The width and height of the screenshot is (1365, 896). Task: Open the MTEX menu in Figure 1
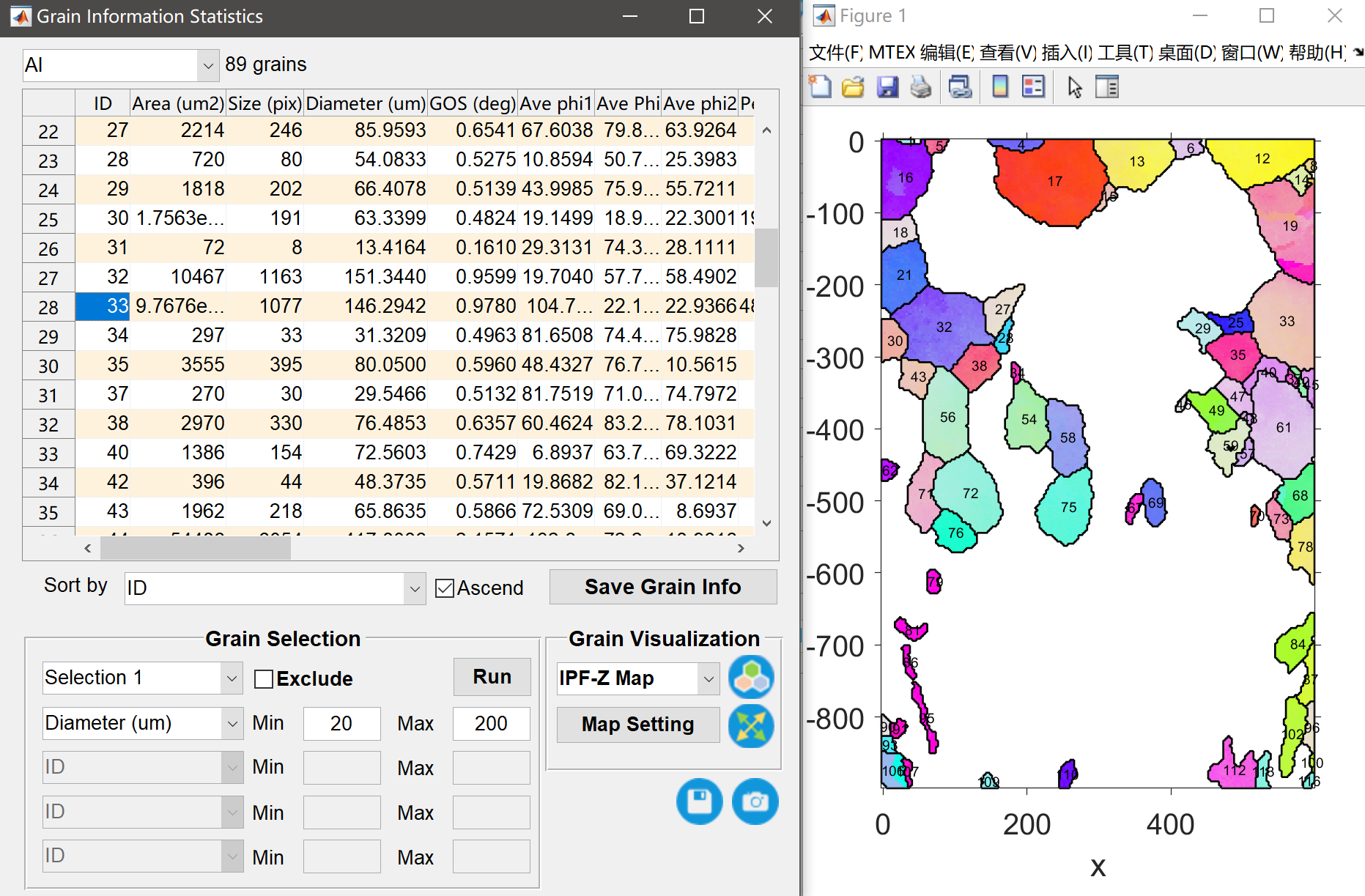(x=891, y=53)
